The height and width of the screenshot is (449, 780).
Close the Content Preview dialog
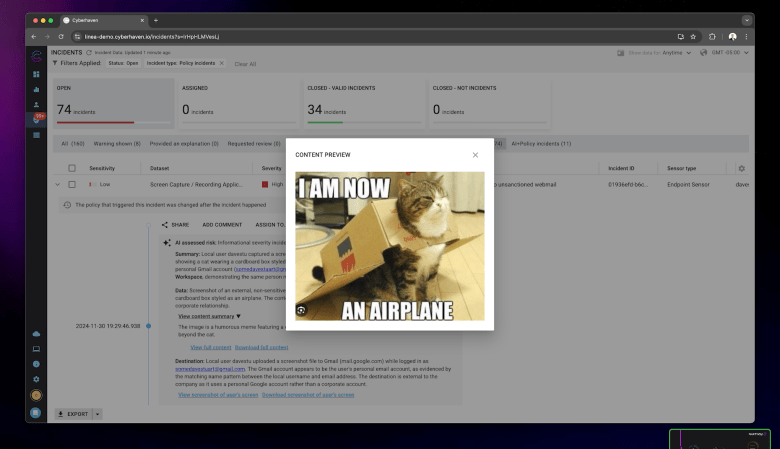(x=475, y=155)
